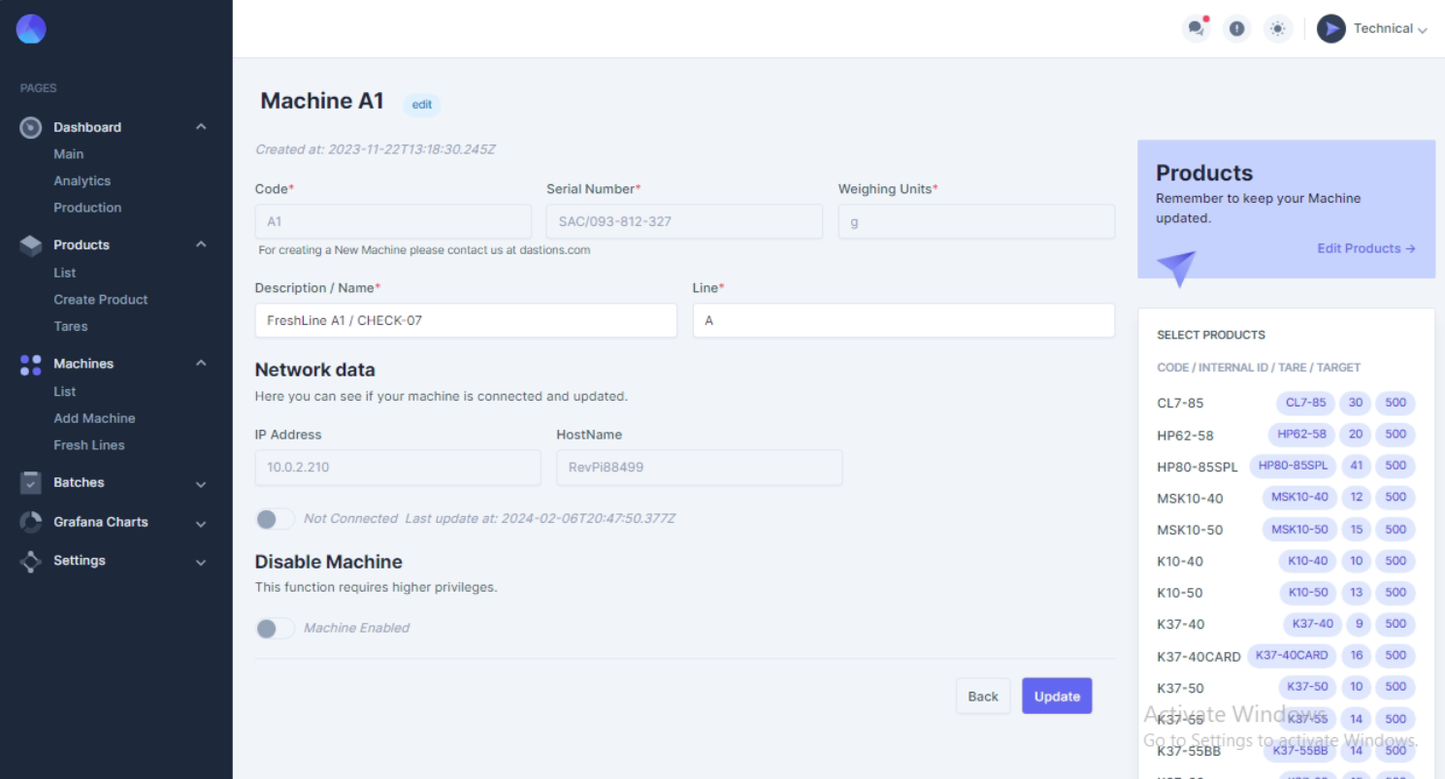Viewport: 1445px width, 779px height.
Task: Open Analytics under Dashboard
Action: tap(82, 181)
